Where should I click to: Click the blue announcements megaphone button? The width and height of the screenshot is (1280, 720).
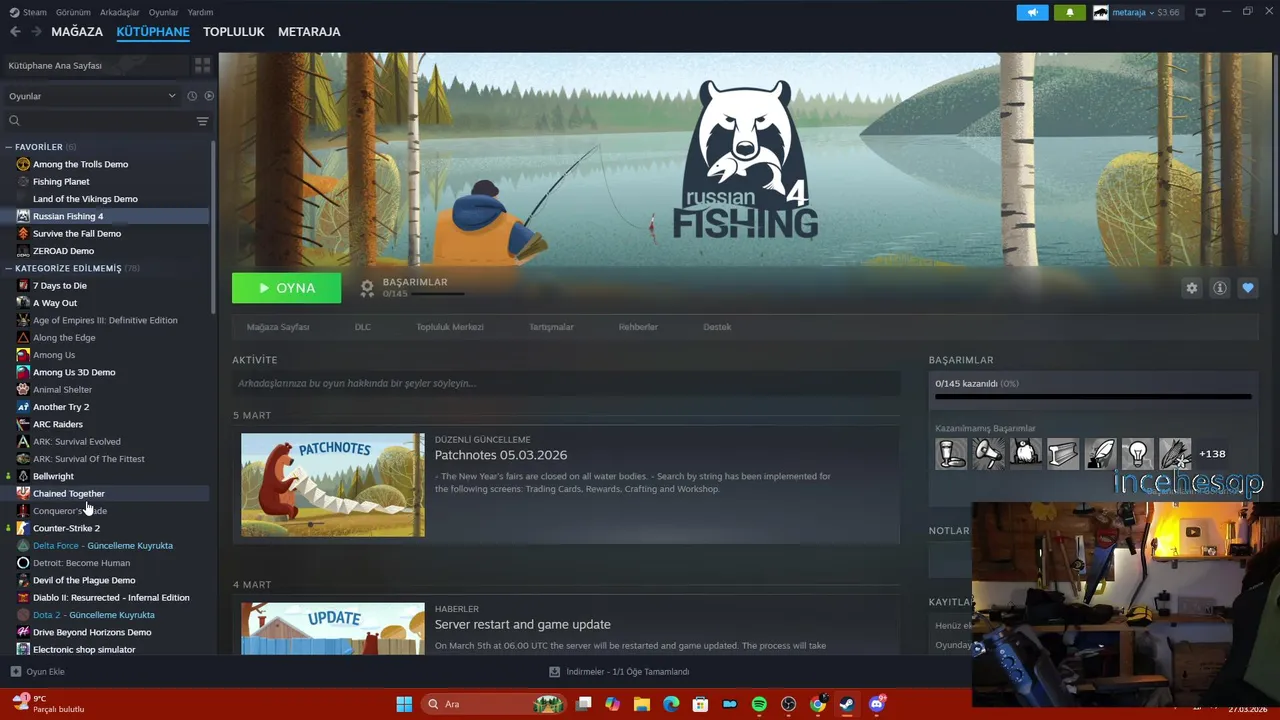point(1033,12)
